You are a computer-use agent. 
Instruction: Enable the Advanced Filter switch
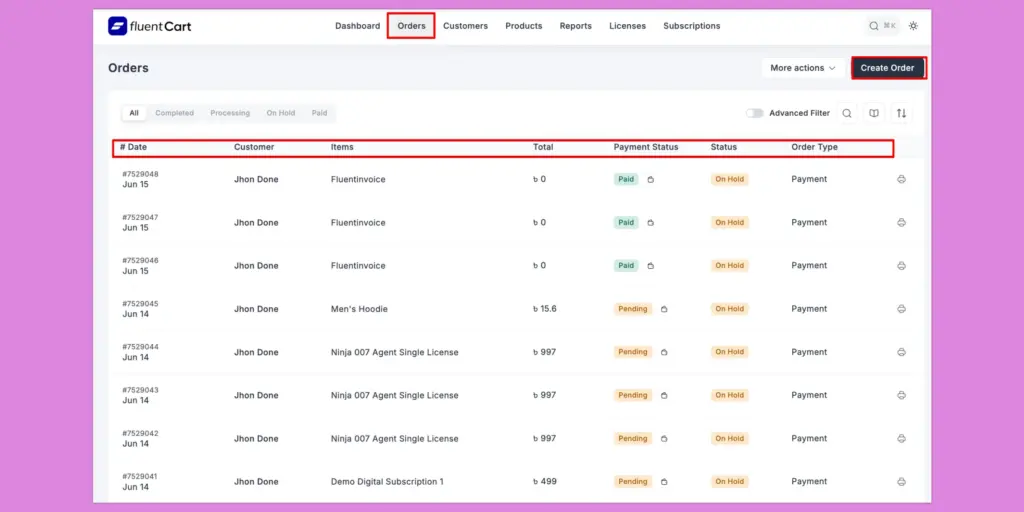pos(755,113)
